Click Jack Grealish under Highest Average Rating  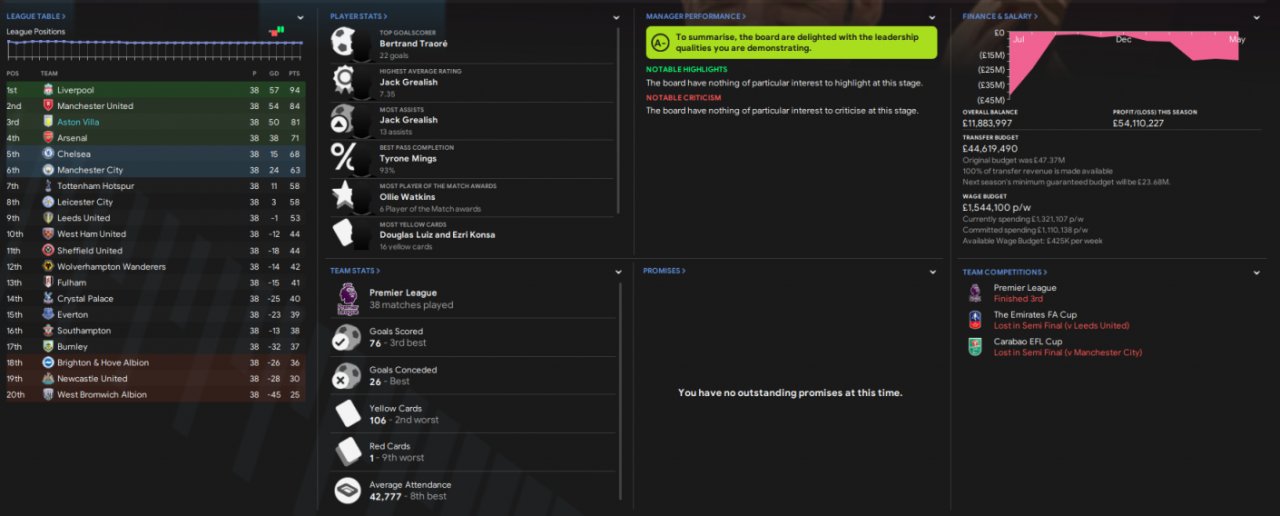(408, 82)
